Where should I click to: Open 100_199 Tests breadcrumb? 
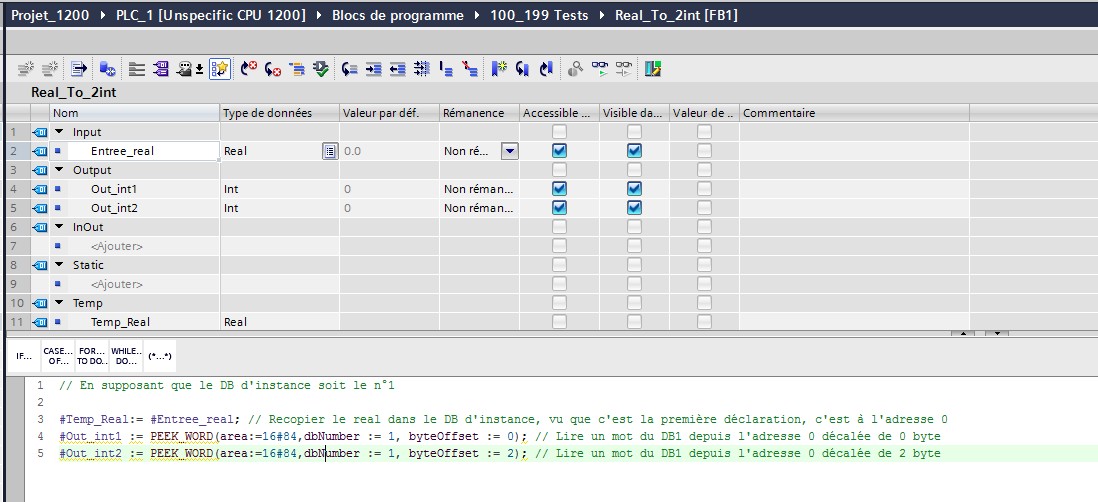pyautogui.click(x=539, y=15)
